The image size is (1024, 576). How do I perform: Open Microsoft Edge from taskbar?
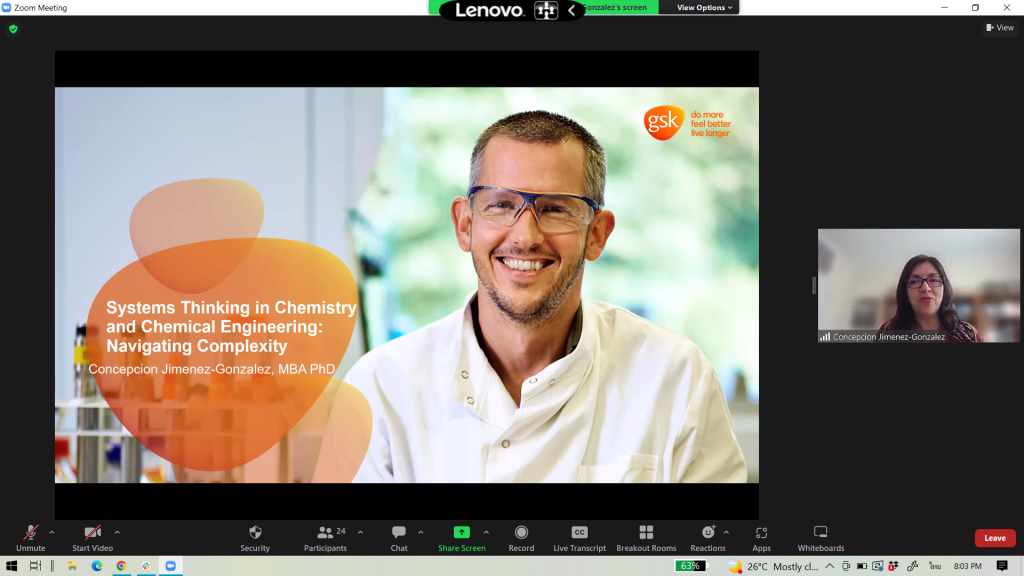(x=97, y=566)
